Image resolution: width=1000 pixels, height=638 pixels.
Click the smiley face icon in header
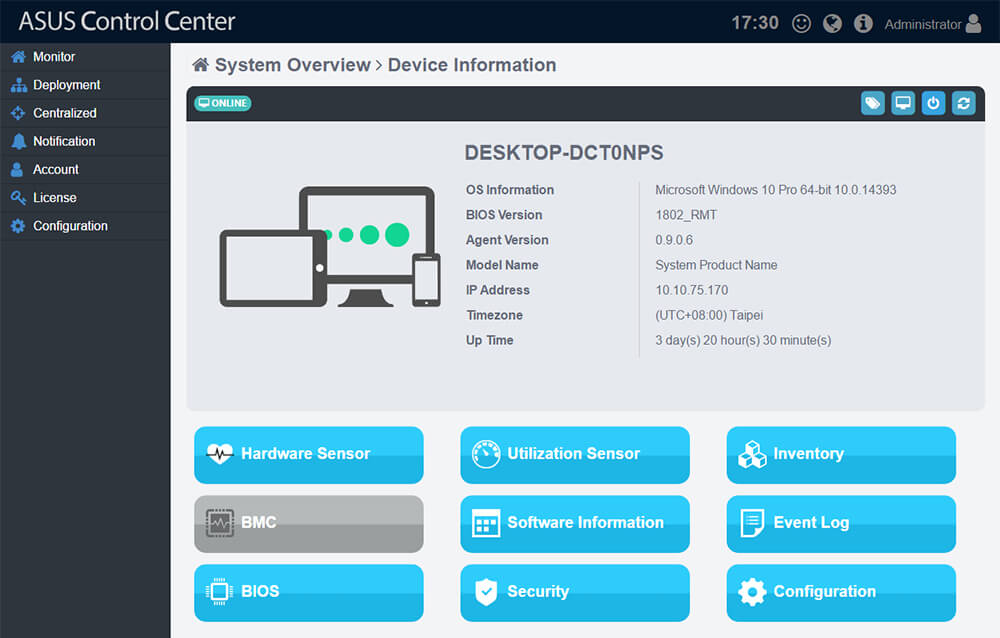(x=801, y=24)
